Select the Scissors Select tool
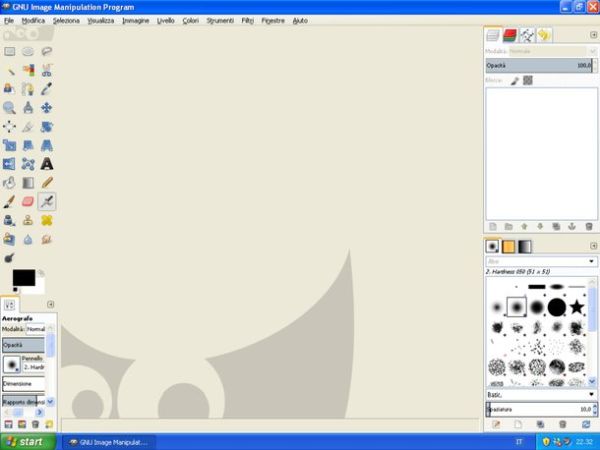This screenshot has height=450, width=600. 47,70
